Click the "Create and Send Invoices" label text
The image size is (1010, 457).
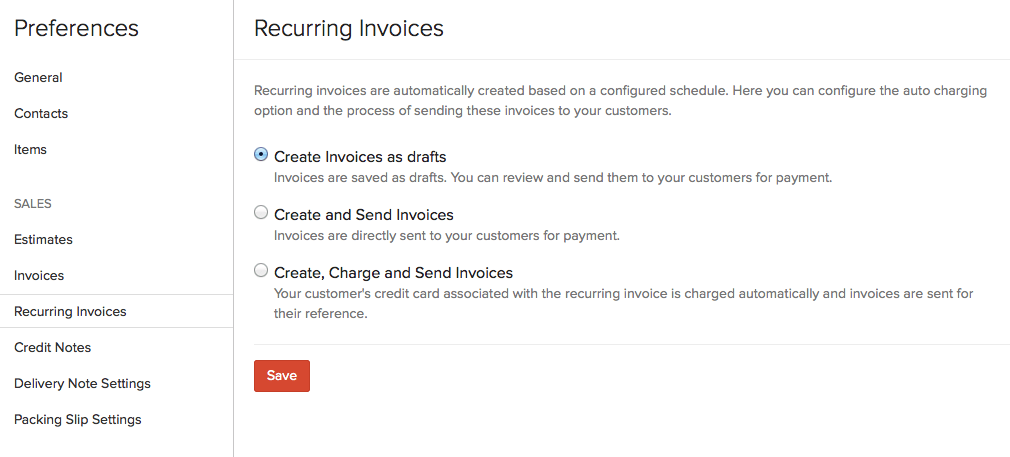[364, 215]
